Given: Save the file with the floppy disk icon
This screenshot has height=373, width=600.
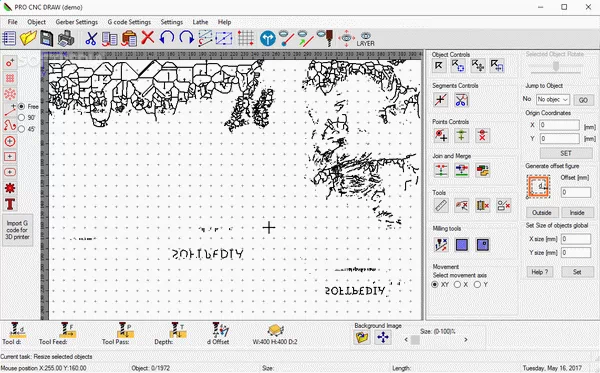Looking at the screenshot, I should click(47, 38).
